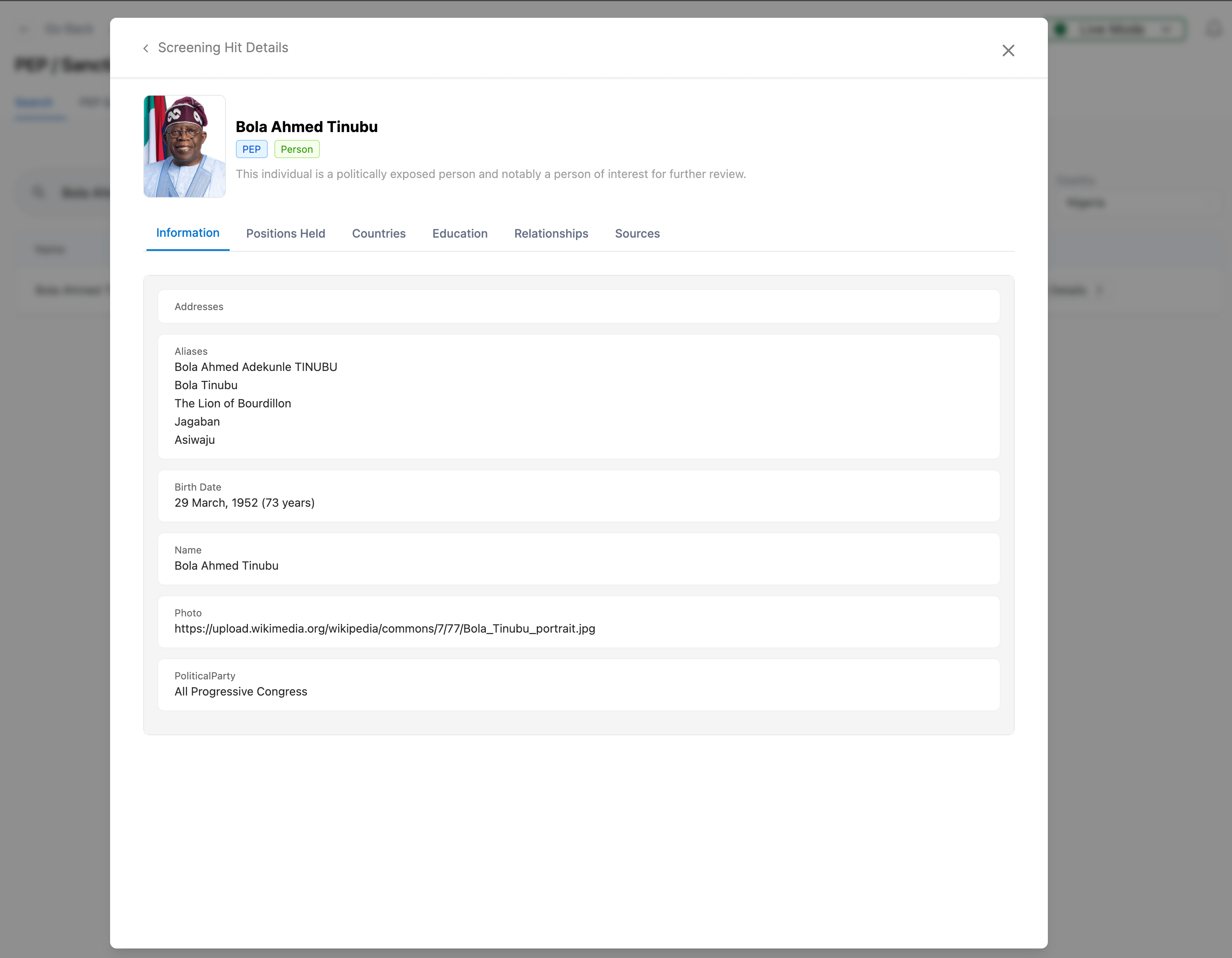1232x958 pixels.
Task: View the Relationships tab
Action: pyautogui.click(x=550, y=233)
